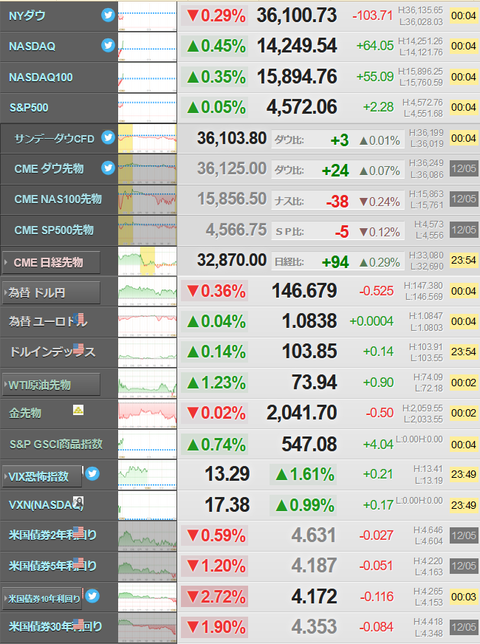Expand the CME 日経先物 button
Image resolution: width=480 pixels, height=644 pixels.
click(51, 262)
